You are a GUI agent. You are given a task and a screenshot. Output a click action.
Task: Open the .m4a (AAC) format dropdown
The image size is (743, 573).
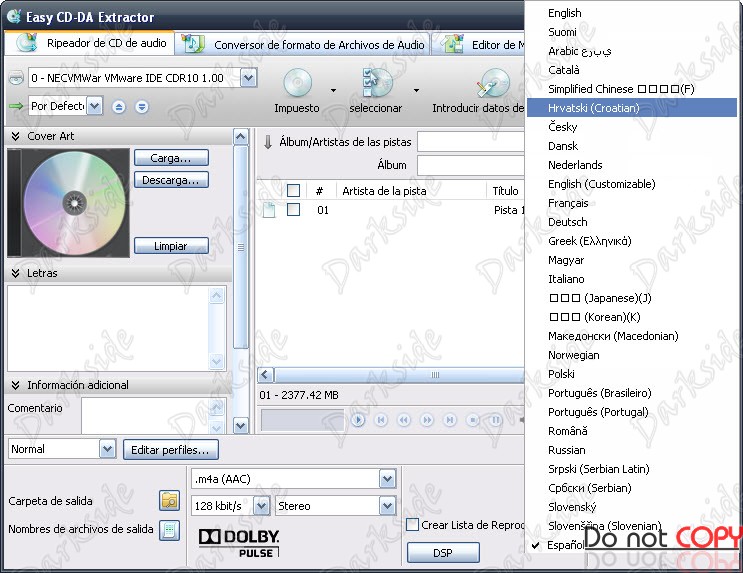[387, 479]
